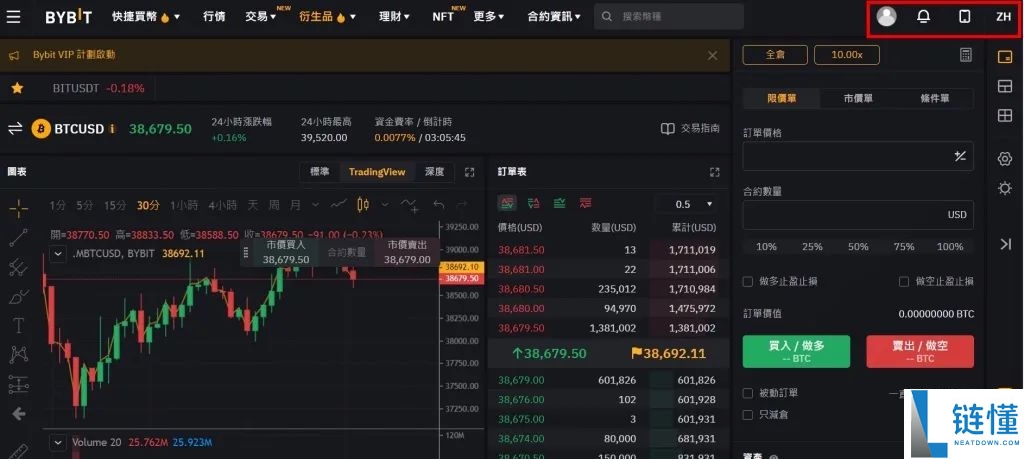The image size is (1024, 459).
Task: Select the text annotation tool
Action: click(18, 325)
